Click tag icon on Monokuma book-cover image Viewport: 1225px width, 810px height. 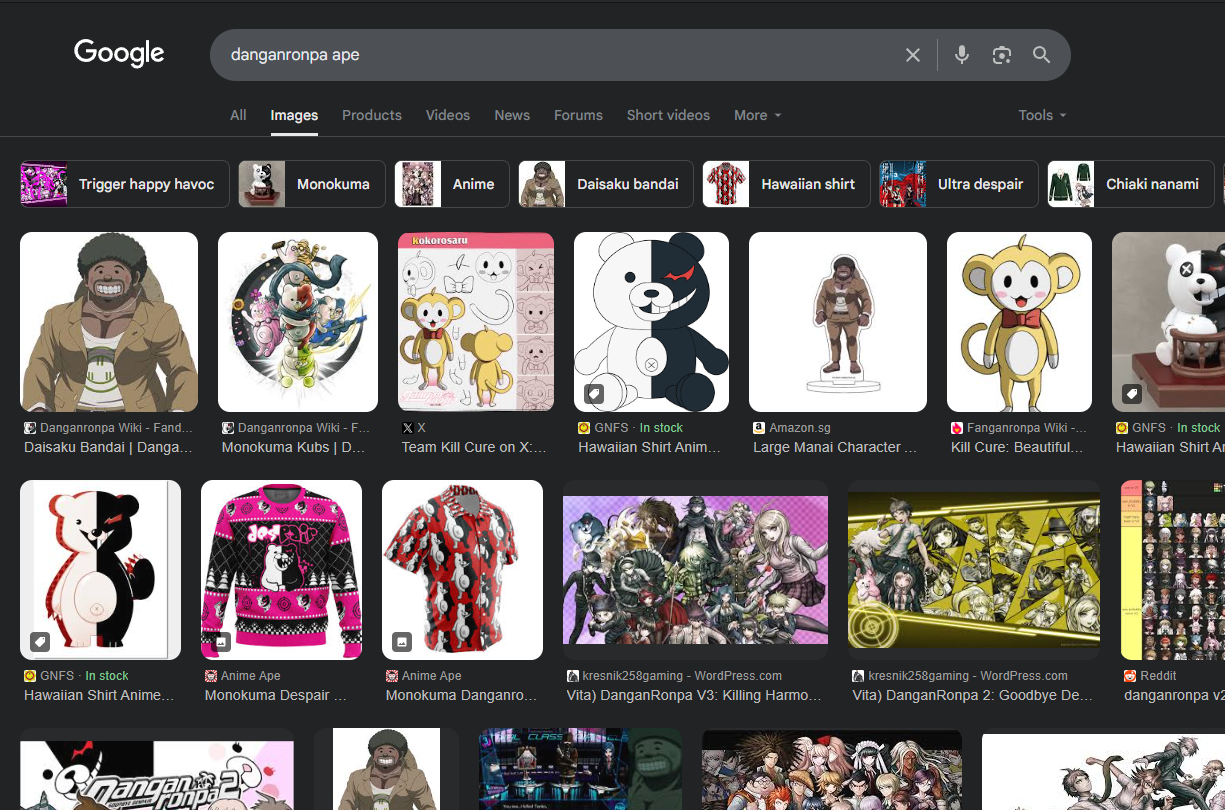point(40,641)
